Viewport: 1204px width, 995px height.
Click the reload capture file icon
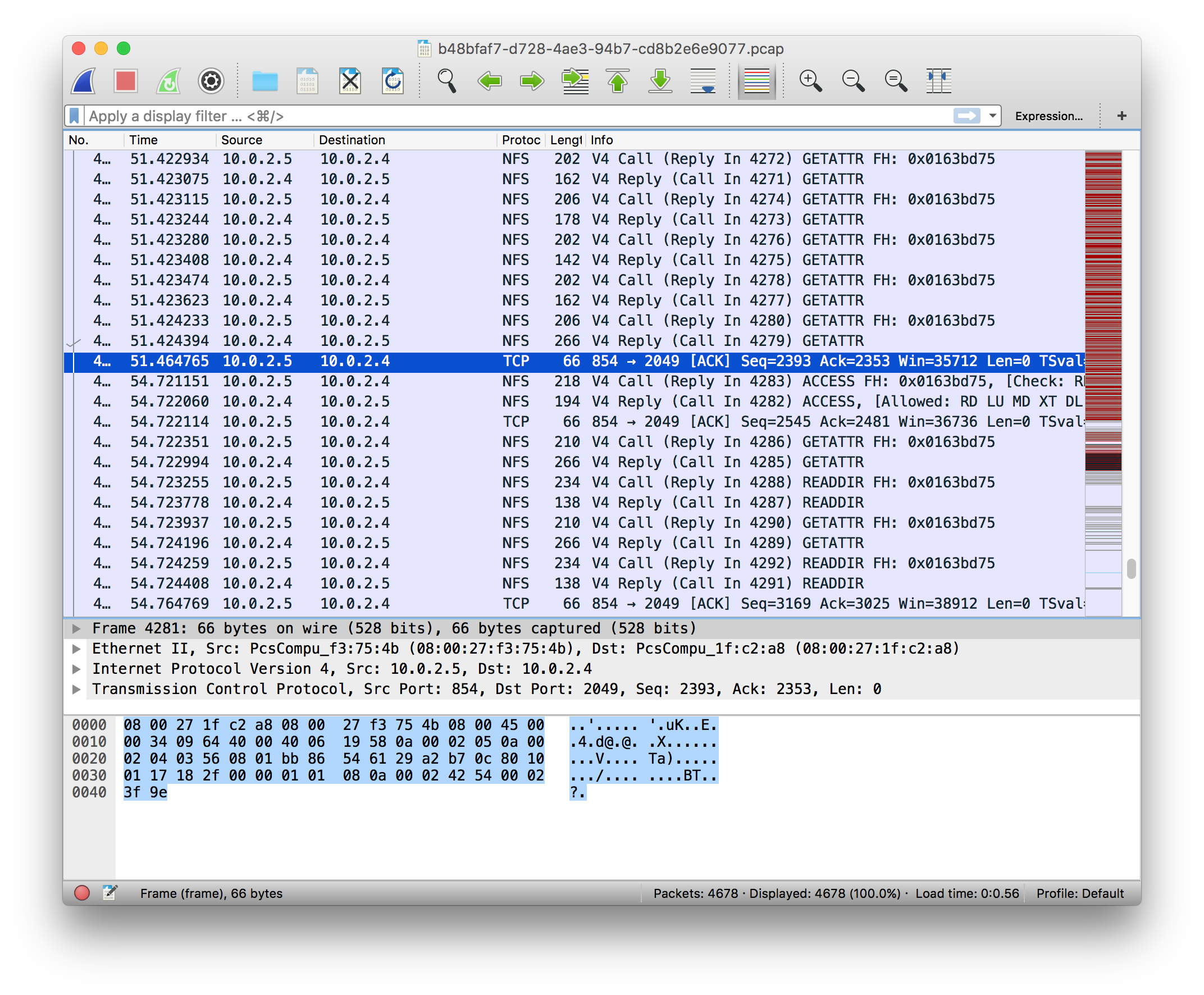coord(393,81)
